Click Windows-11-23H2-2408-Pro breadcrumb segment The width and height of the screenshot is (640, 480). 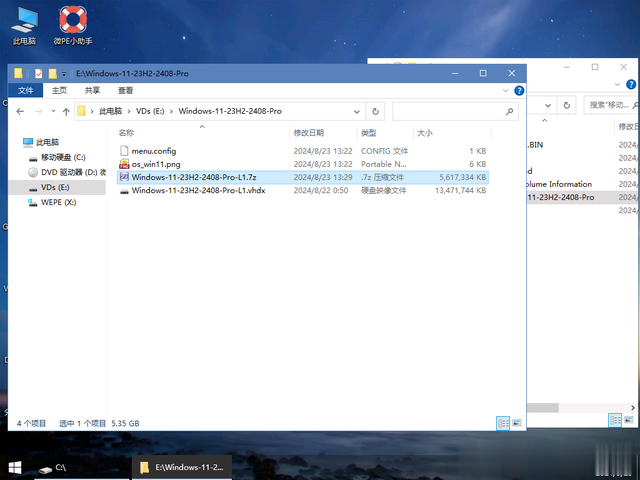230,111
